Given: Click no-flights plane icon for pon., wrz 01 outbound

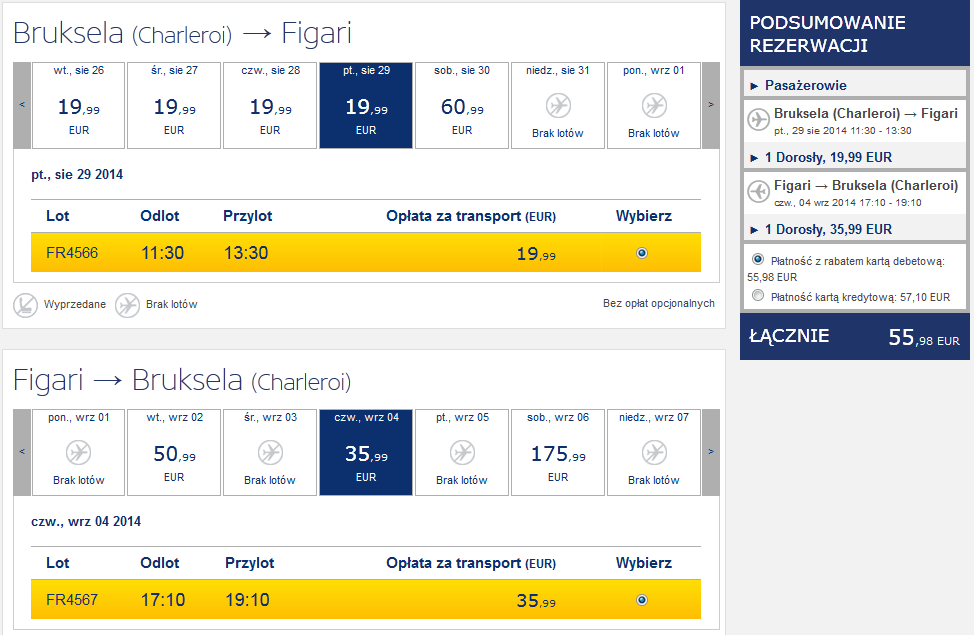Looking at the screenshot, I should coord(654,106).
